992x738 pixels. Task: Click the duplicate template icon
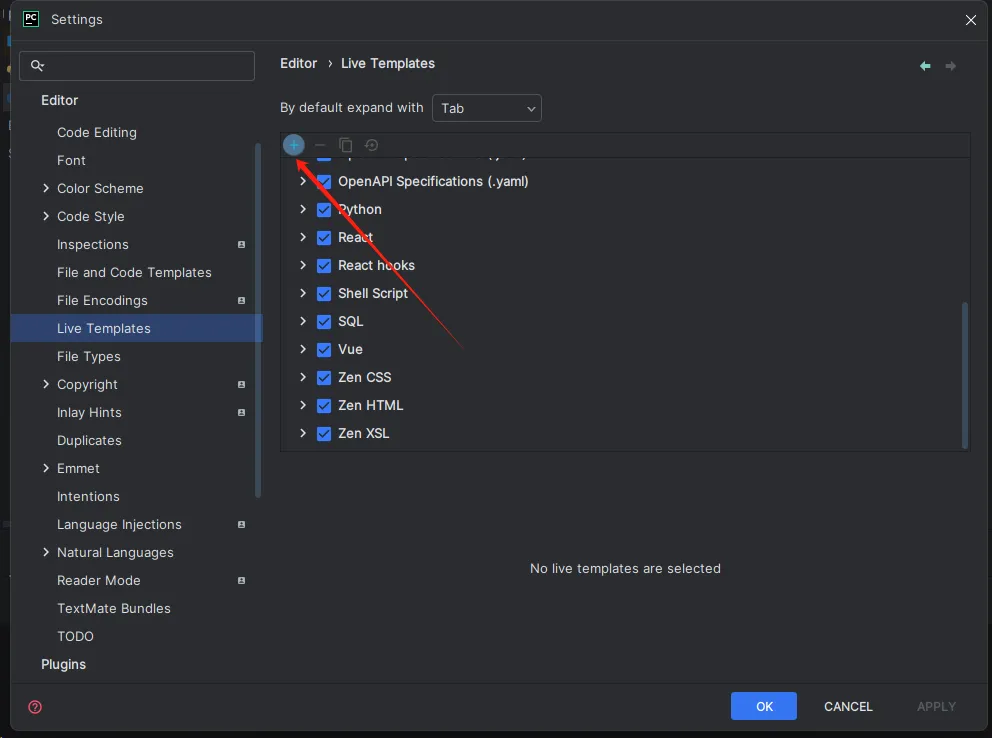click(x=345, y=145)
